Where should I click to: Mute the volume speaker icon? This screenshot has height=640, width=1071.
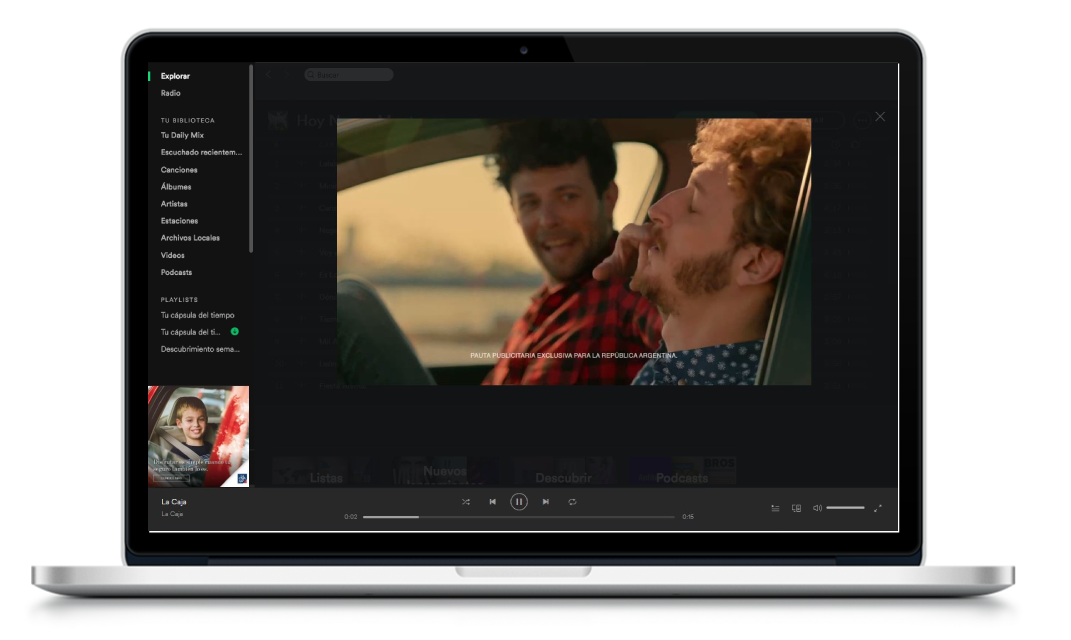(x=817, y=508)
